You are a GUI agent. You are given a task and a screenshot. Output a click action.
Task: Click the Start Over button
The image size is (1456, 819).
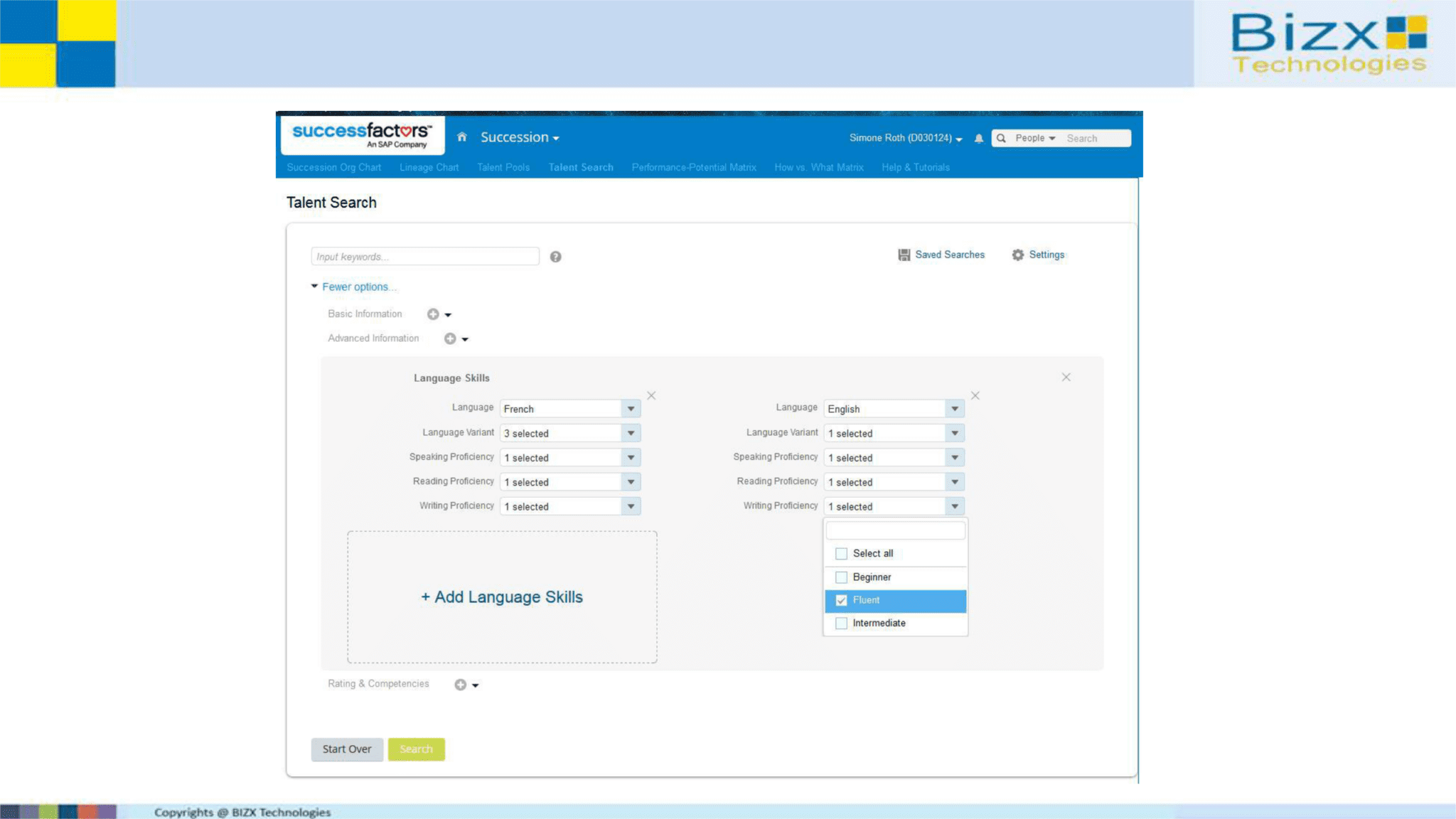coord(347,749)
